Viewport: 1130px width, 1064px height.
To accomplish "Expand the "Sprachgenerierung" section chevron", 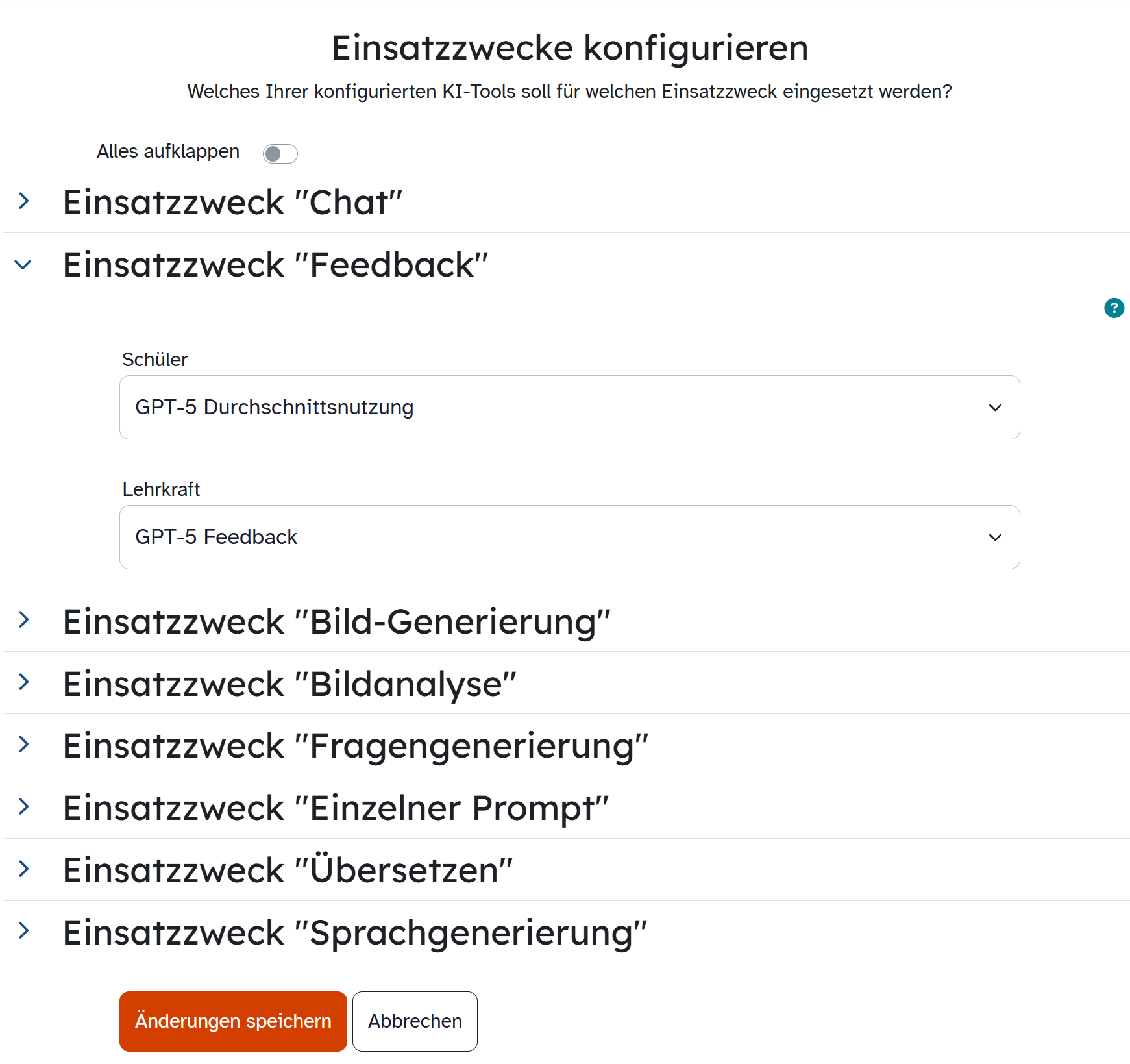I will 24,932.
